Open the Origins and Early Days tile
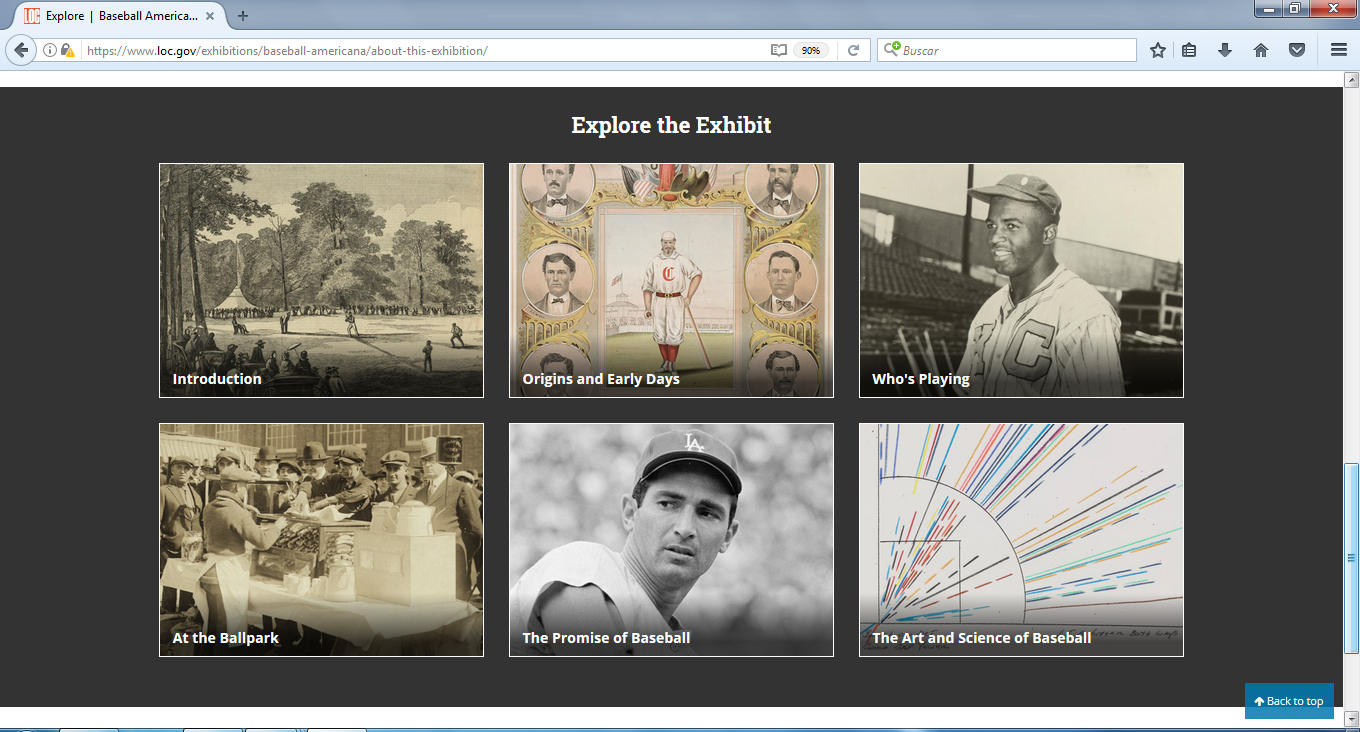This screenshot has width=1360, height=732. pos(671,280)
